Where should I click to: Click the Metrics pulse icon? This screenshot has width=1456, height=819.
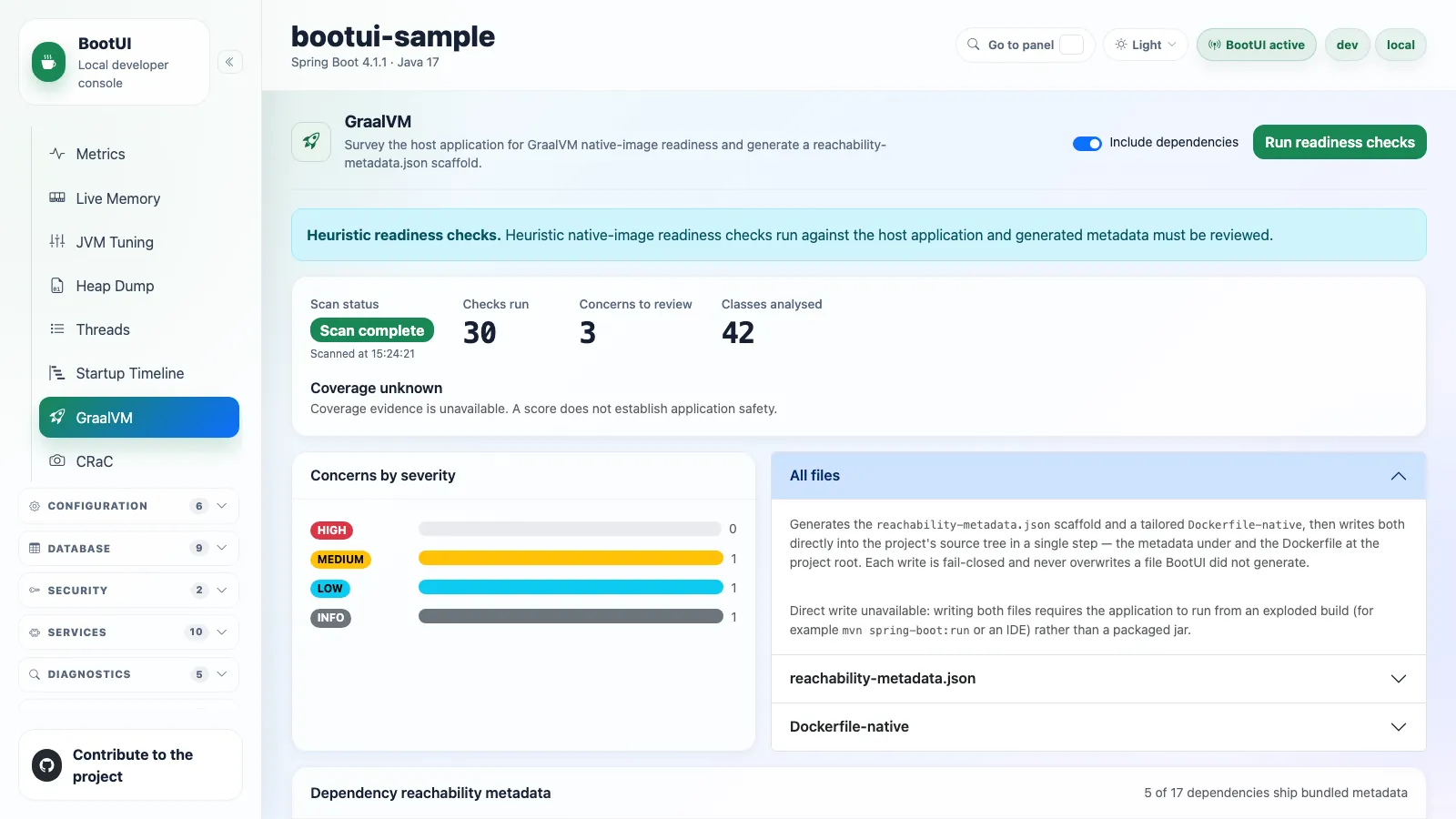pos(57,154)
